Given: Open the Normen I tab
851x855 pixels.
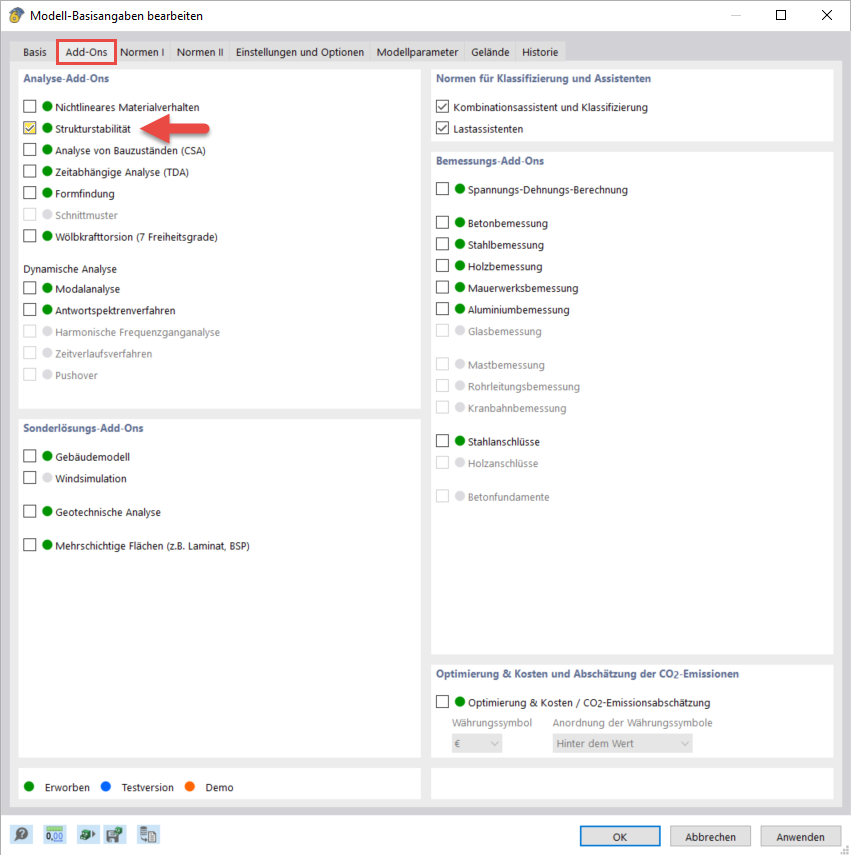Looking at the screenshot, I should [142, 52].
